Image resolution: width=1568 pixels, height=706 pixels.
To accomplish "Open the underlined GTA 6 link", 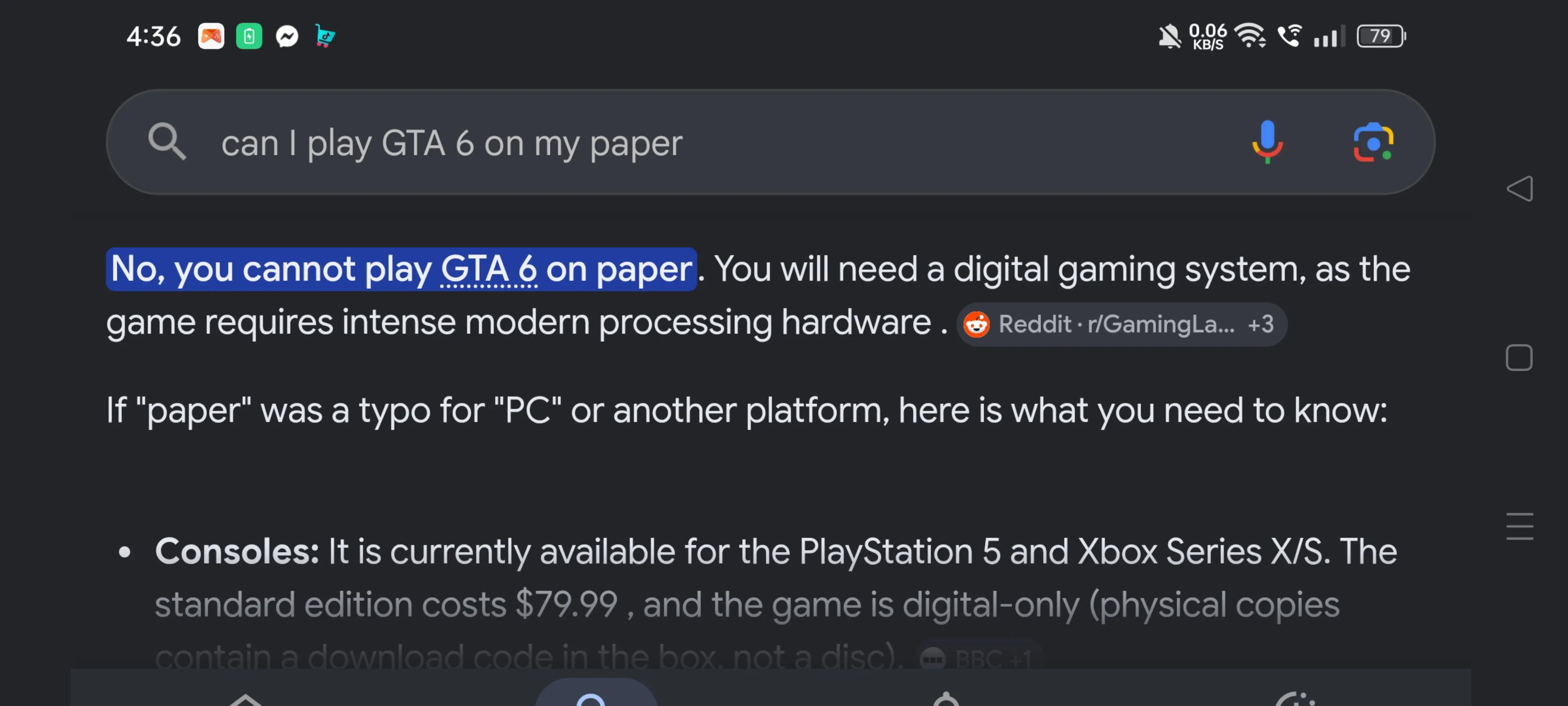I will pos(489,269).
